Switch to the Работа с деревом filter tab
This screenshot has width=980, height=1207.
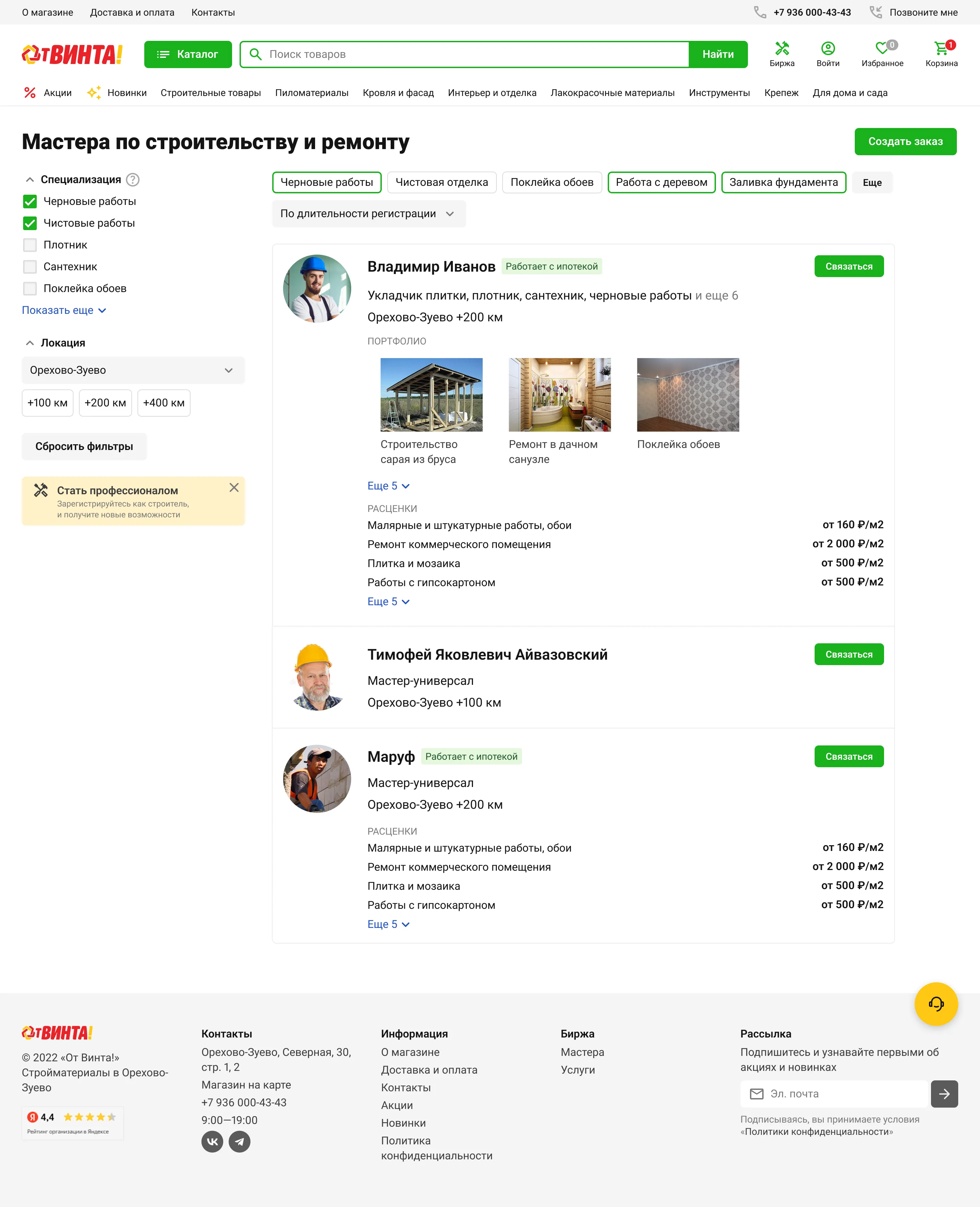click(661, 182)
